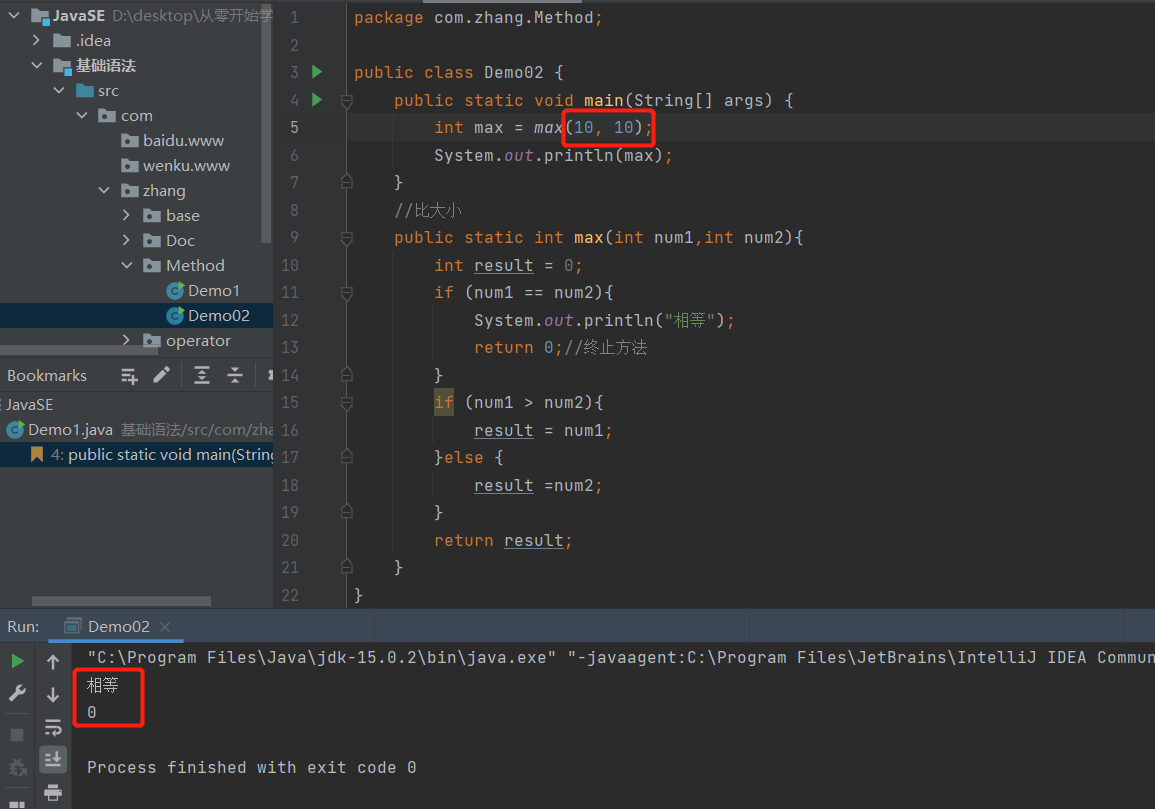Click the Bookmarks panel title
The width and height of the screenshot is (1155, 809).
click(47, 376)
